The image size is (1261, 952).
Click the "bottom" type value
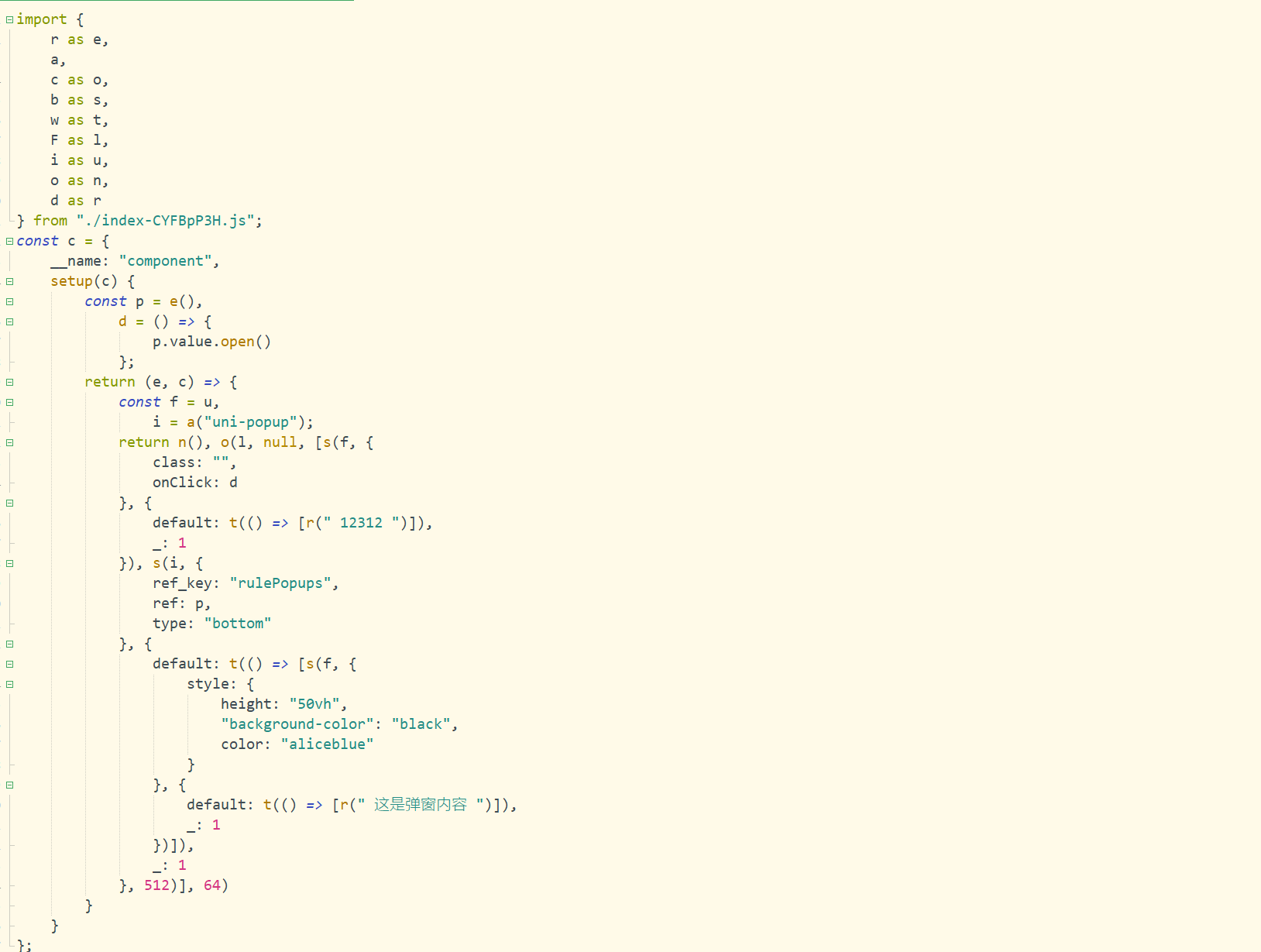click(237, 624)
